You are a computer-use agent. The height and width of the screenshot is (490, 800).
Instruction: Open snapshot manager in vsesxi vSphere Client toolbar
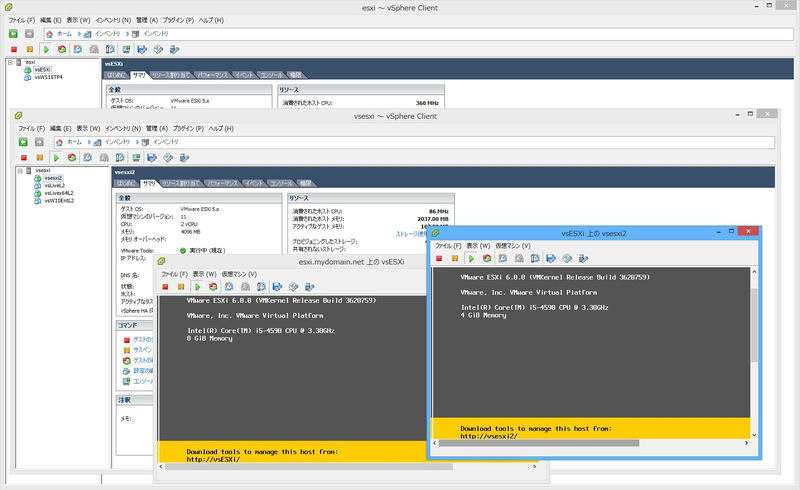point(120,158)
